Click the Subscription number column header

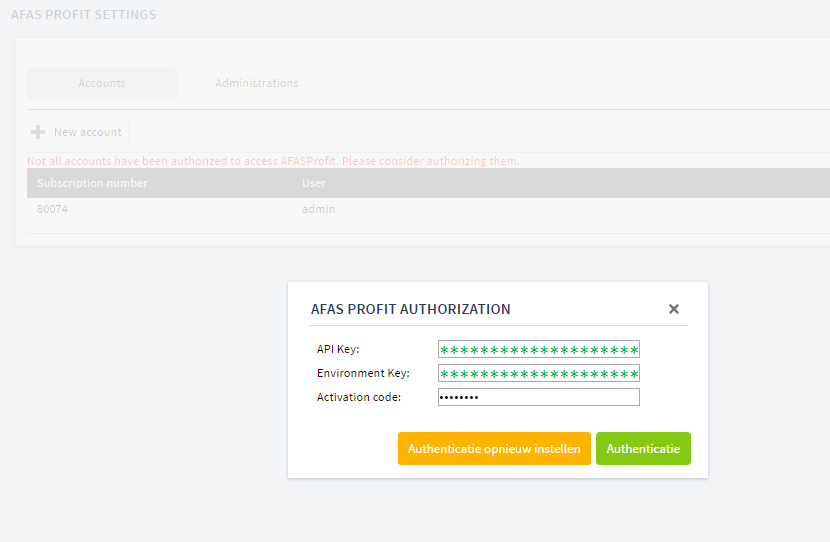click(x=93, y=183)
